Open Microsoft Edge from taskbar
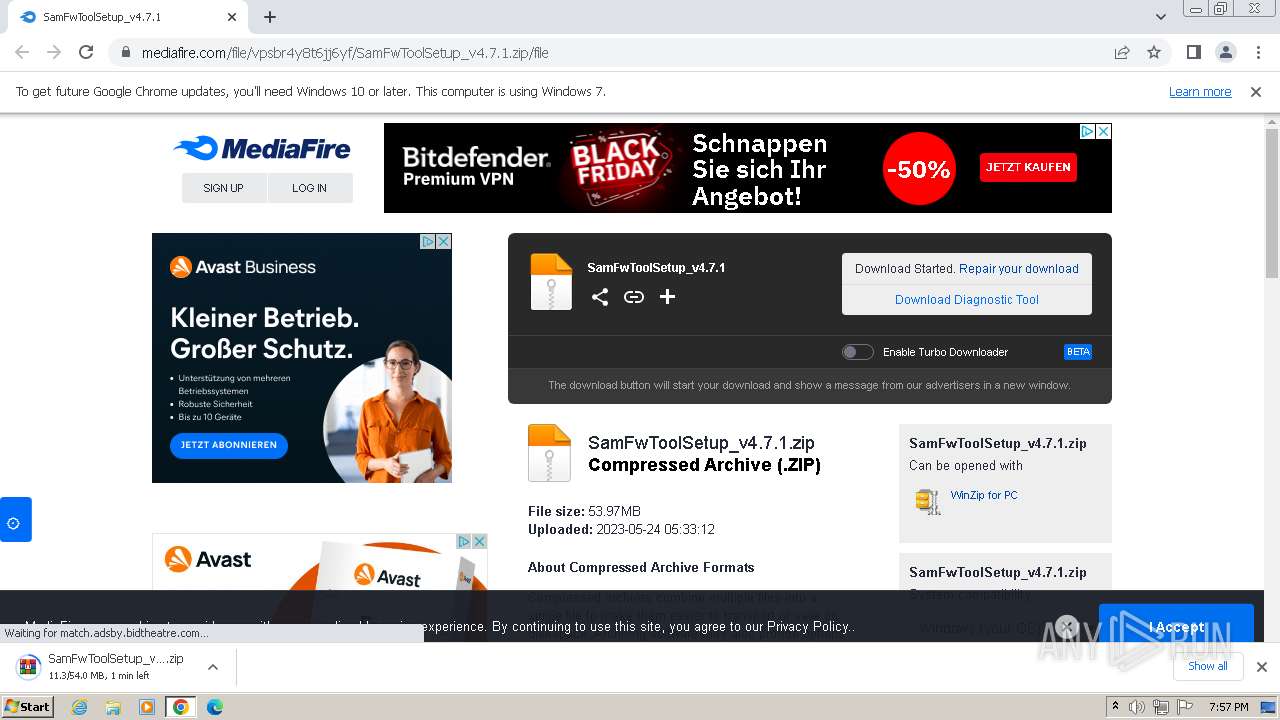1280x720 pixels. [x=215, y=707]
